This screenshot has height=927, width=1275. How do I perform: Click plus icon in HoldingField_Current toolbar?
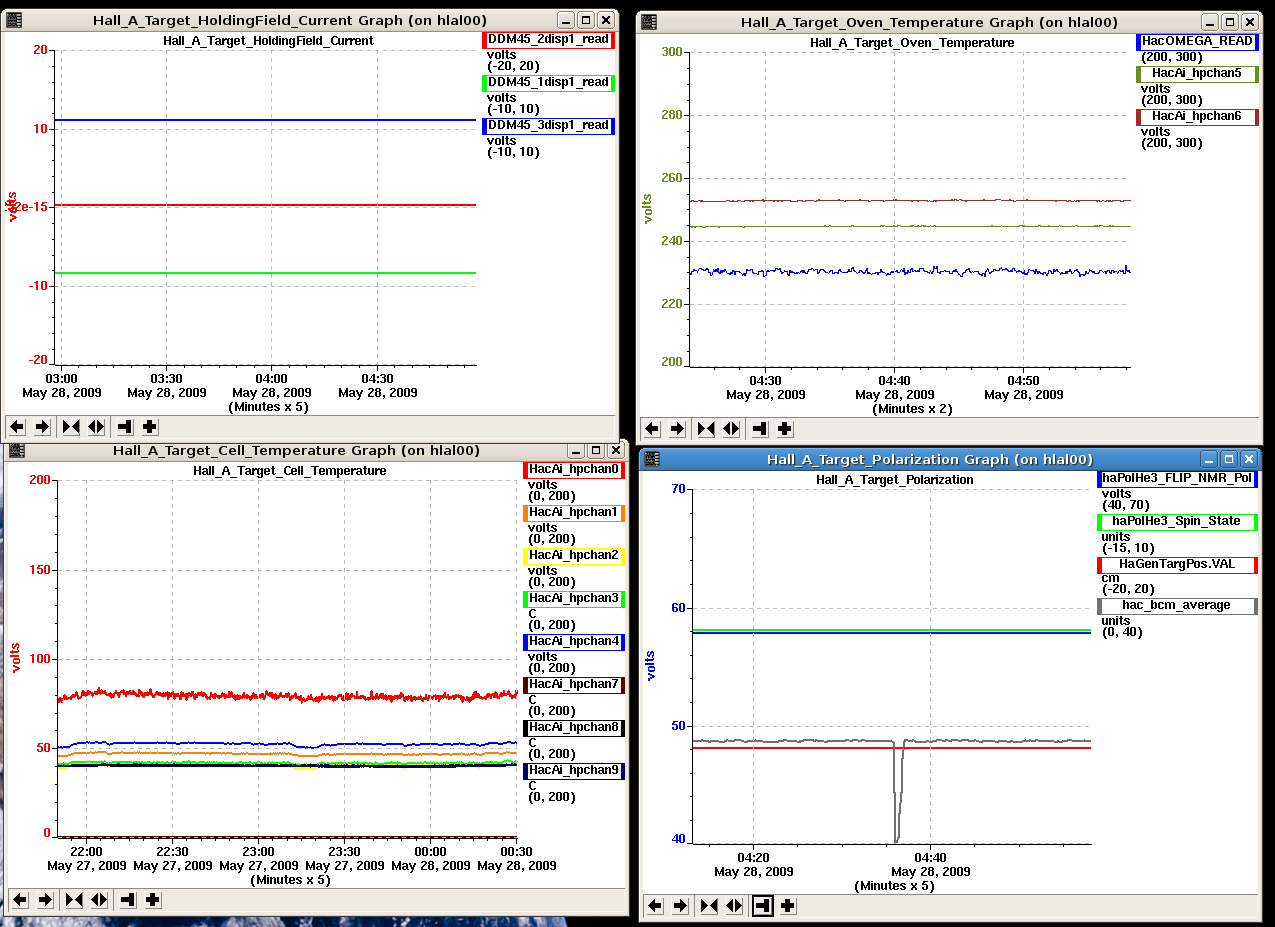[x=150, y=427]
